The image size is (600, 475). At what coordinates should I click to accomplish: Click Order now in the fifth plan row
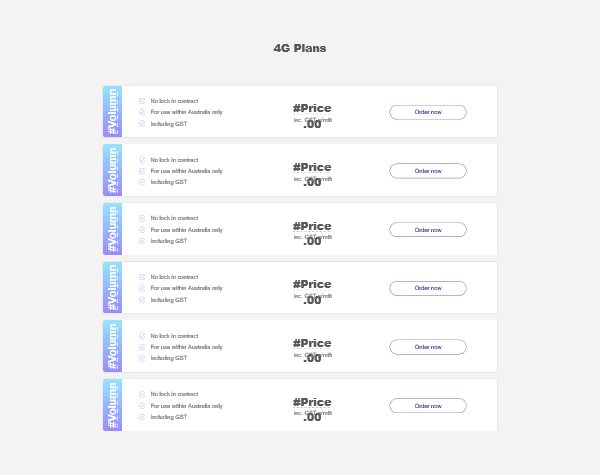click(x=428, y=347)
